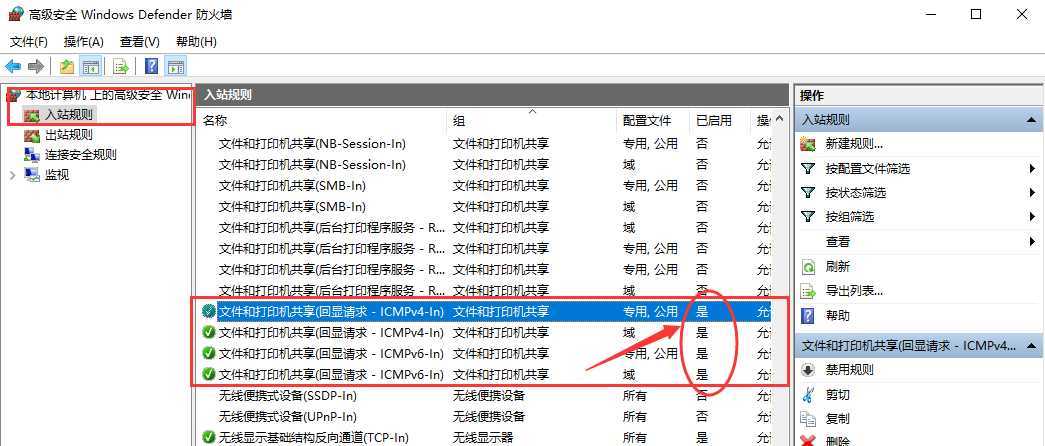Select 连接安全规则 in the left tree
Screen dimensions: 1045x446
click(x=81, y=155)
